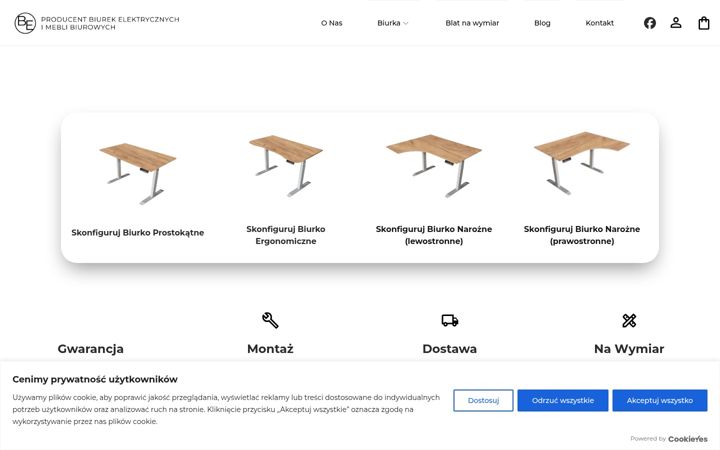This screenshot has width=720, height=450.
Task: Navigate to the Kontakt page
Action: (x=599, y=23)
